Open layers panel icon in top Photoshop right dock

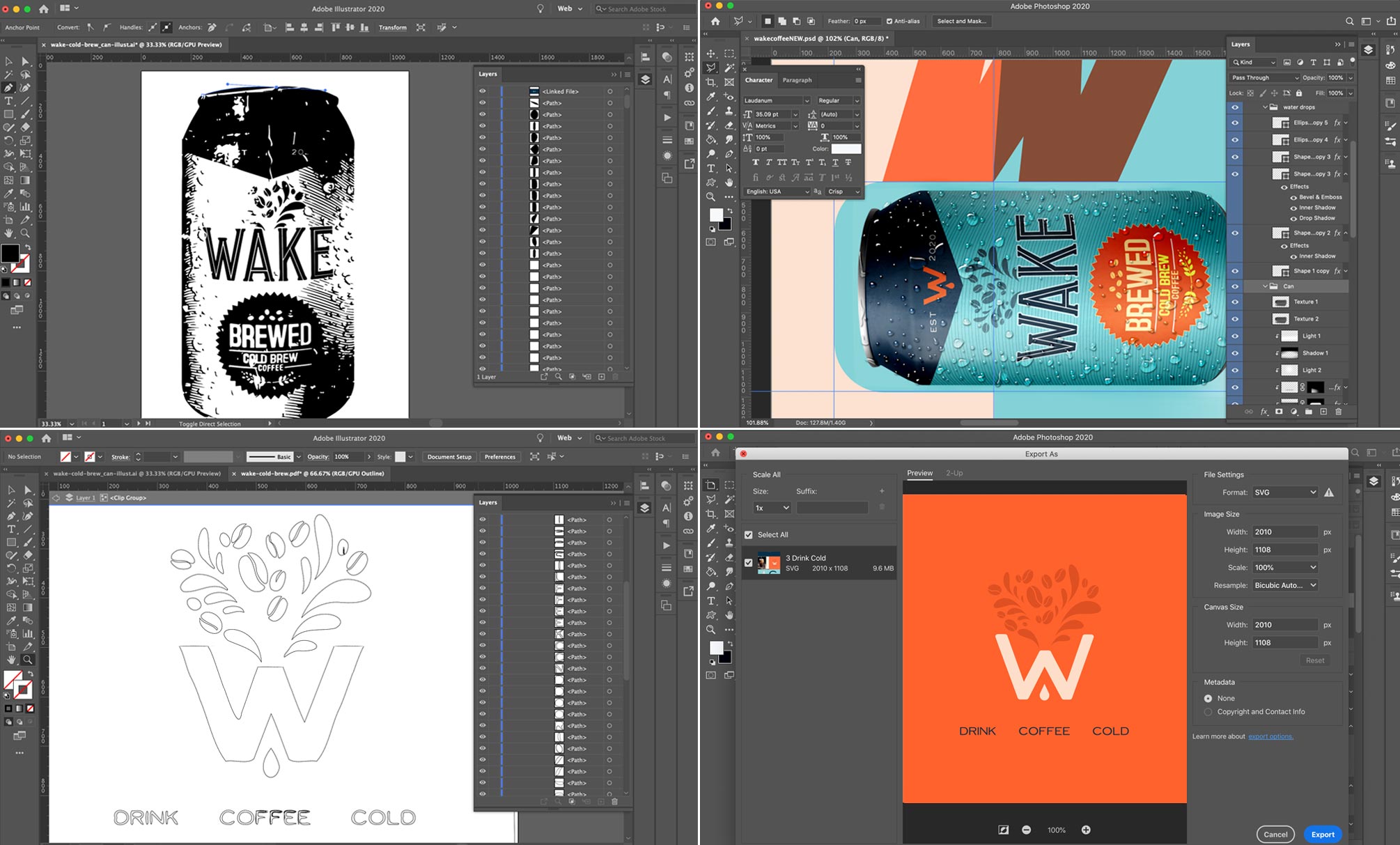(x=1368, y=50)
